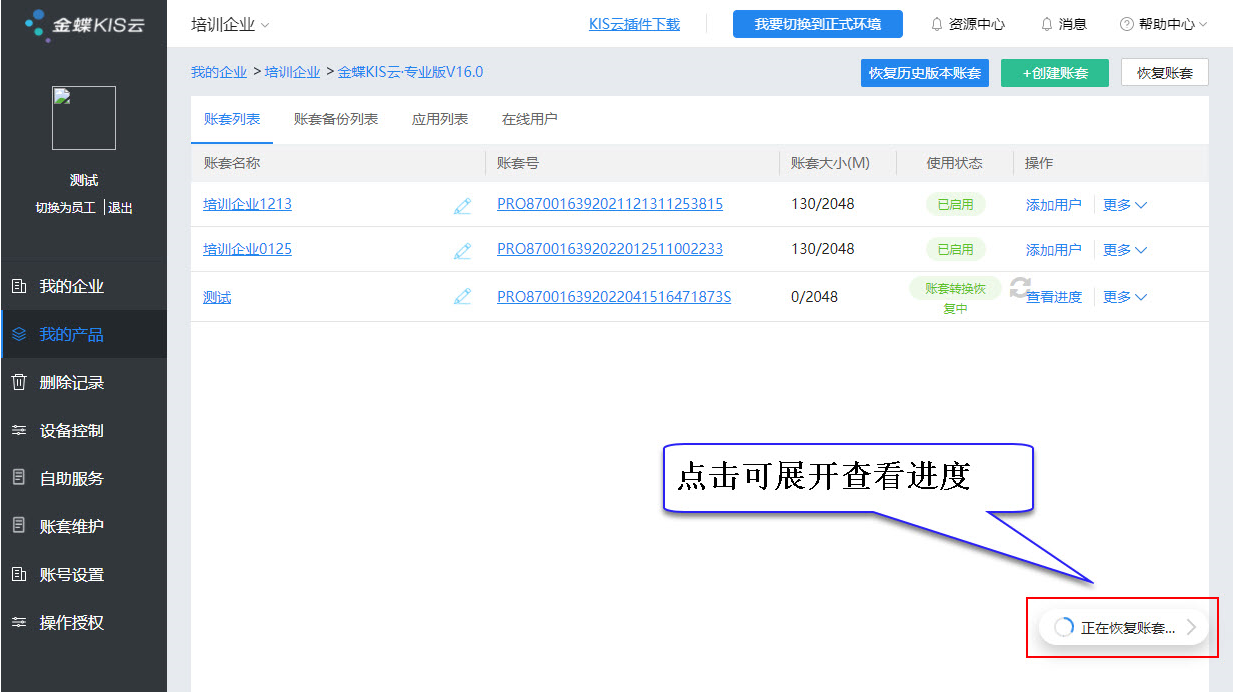Click account number PRO87001639202204151647187​3S

[614, 297]
